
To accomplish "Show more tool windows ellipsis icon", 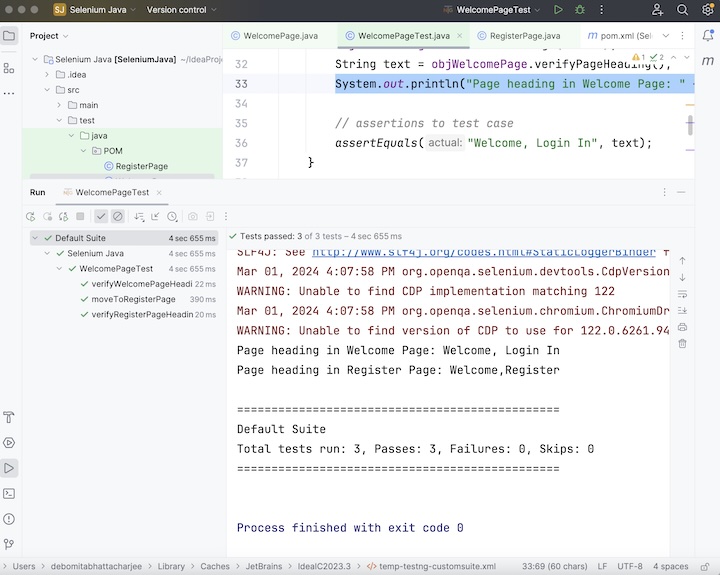I will [9, 93].
